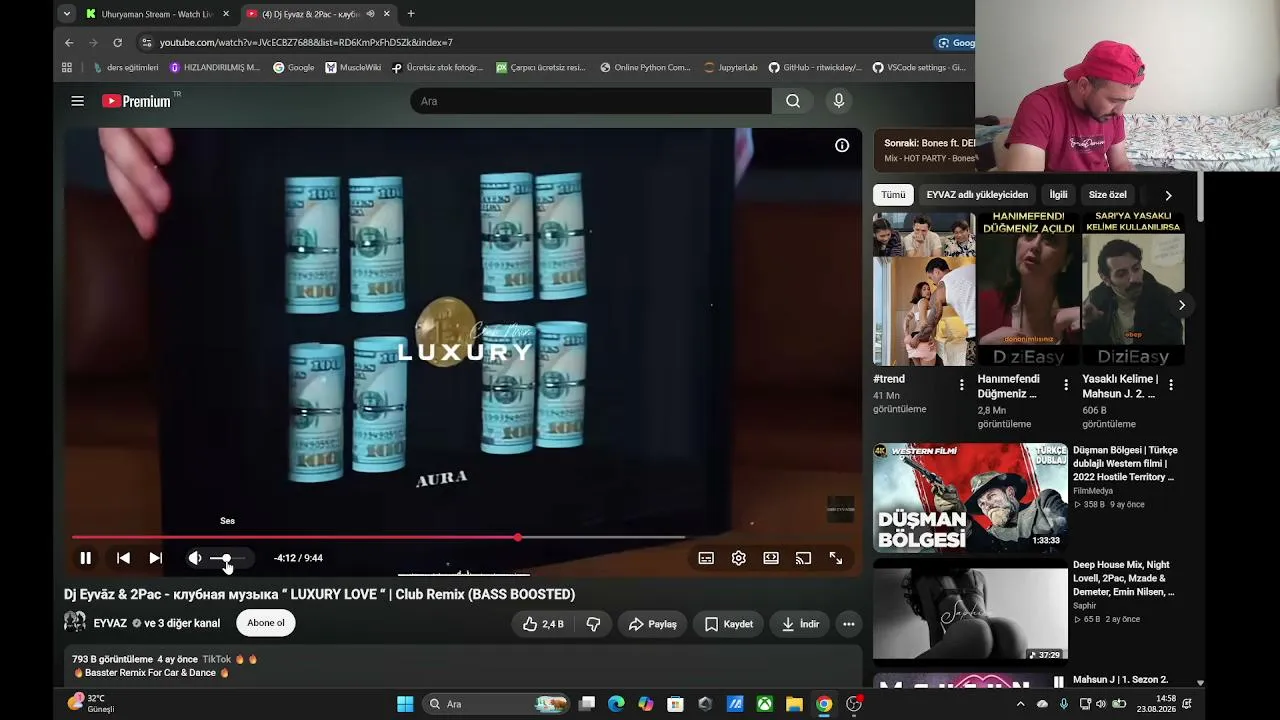Share the video using Paylaş
The height and width of the screenshot is (720, 1280).
[652, 624]
